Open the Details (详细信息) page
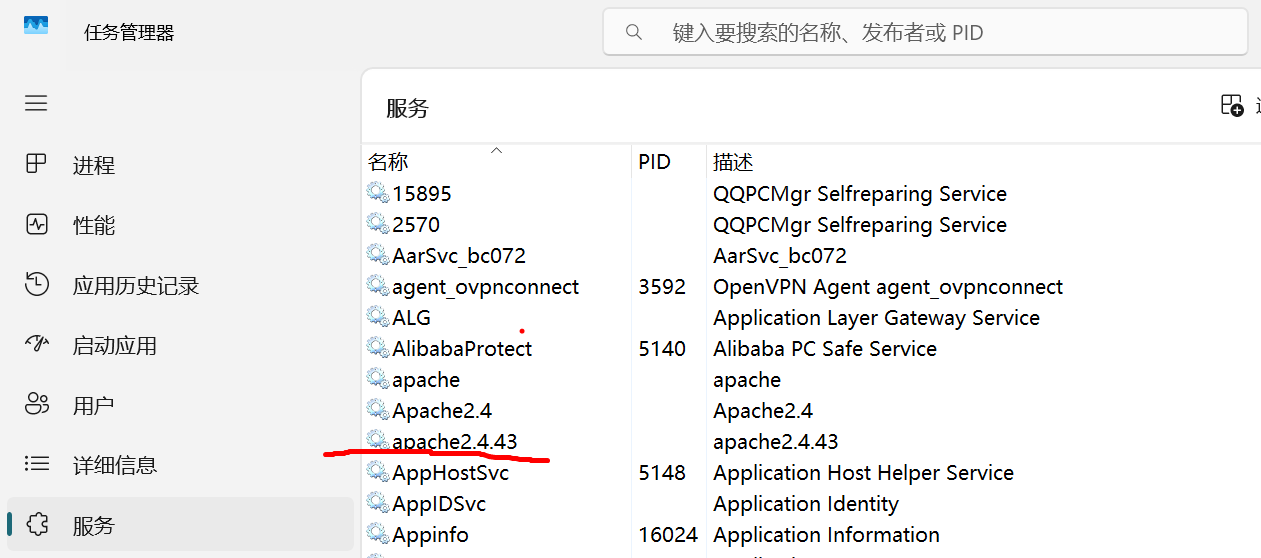 tap(180, 465)
